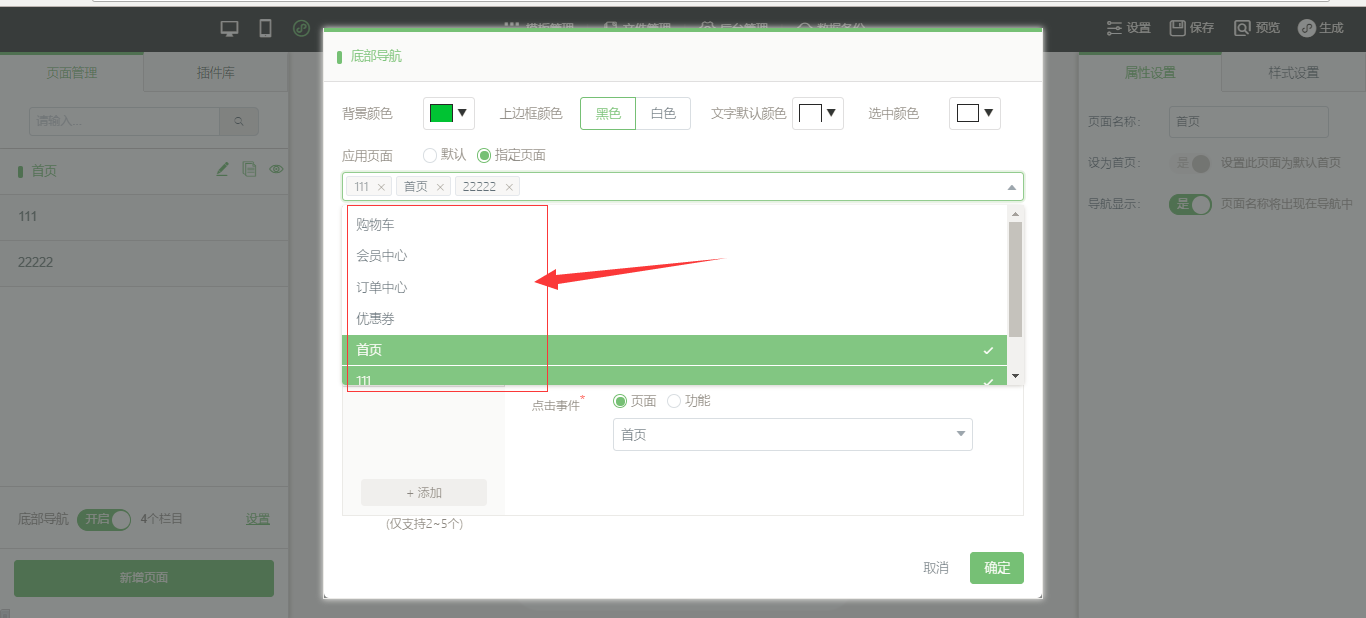Viewport: 1366px width, 618px height.
Task: Toggle visibility eye icon for 首页
Action: click(276, 170)
